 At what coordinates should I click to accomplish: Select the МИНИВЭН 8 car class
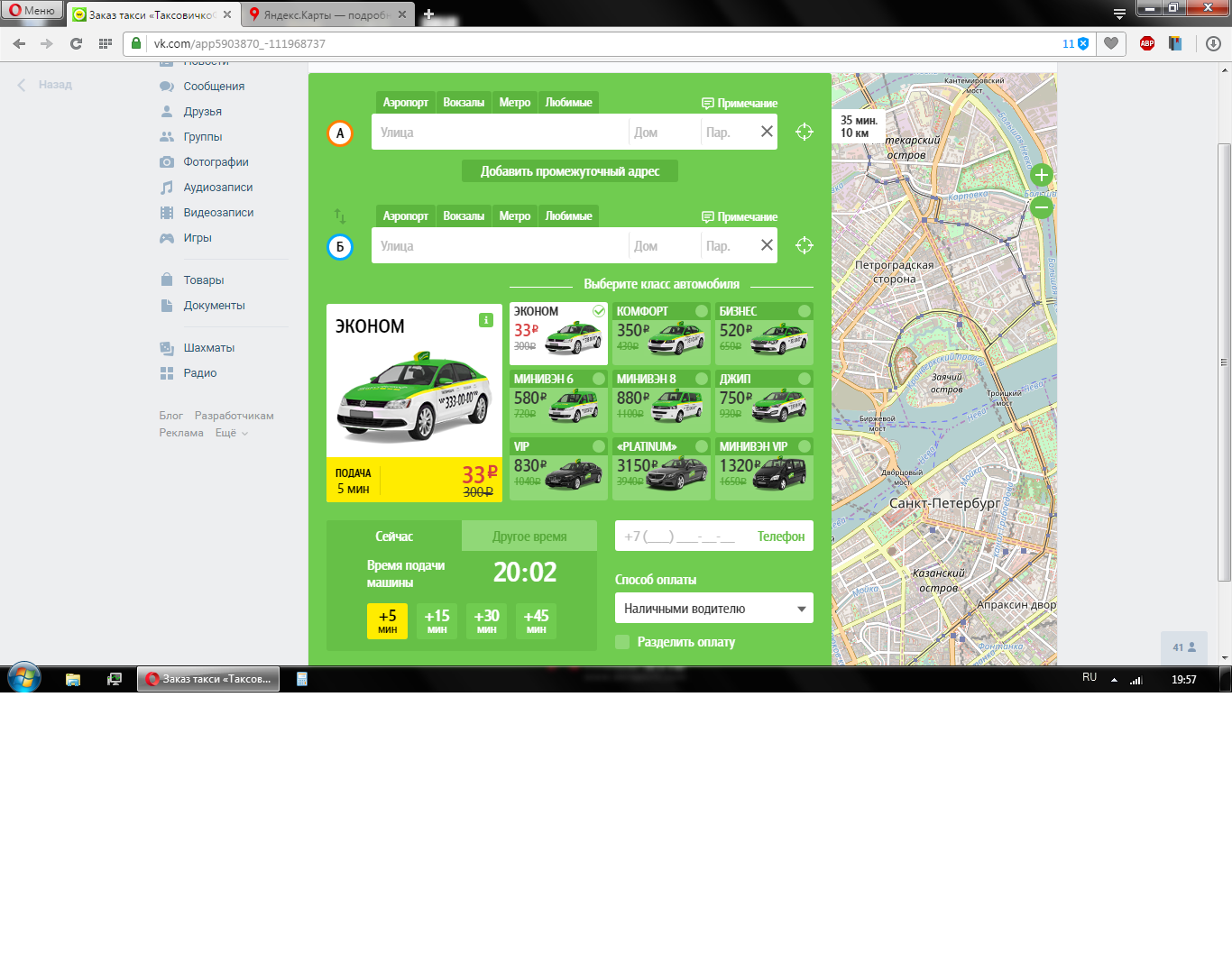pyautogui.click(x=661, y=401)
